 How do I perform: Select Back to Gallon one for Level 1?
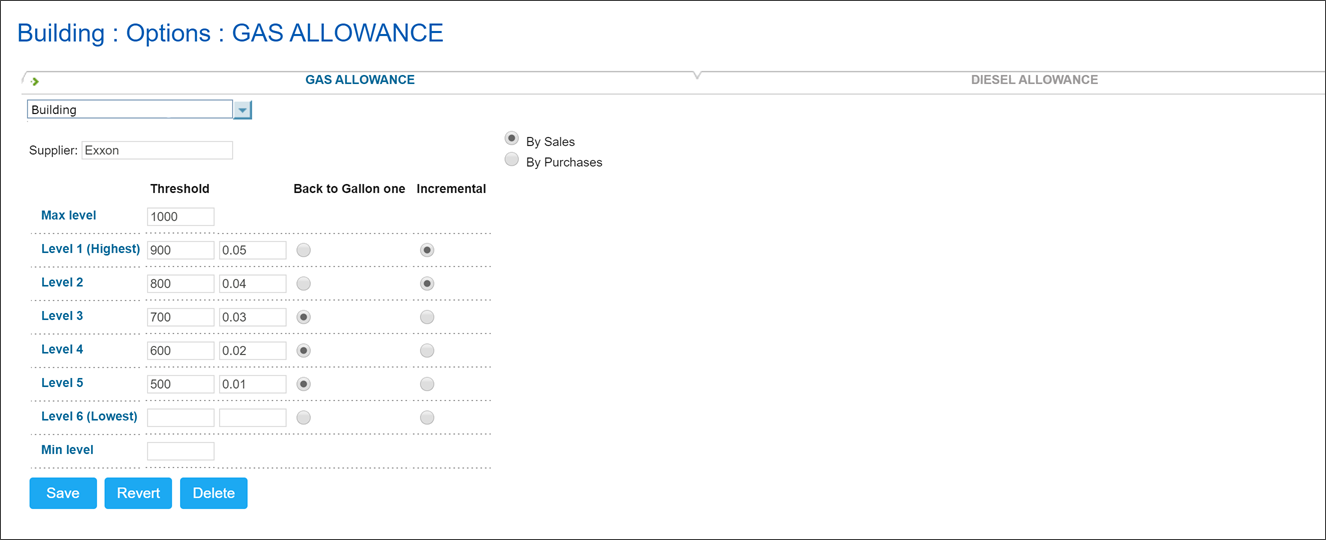[304, 250]
